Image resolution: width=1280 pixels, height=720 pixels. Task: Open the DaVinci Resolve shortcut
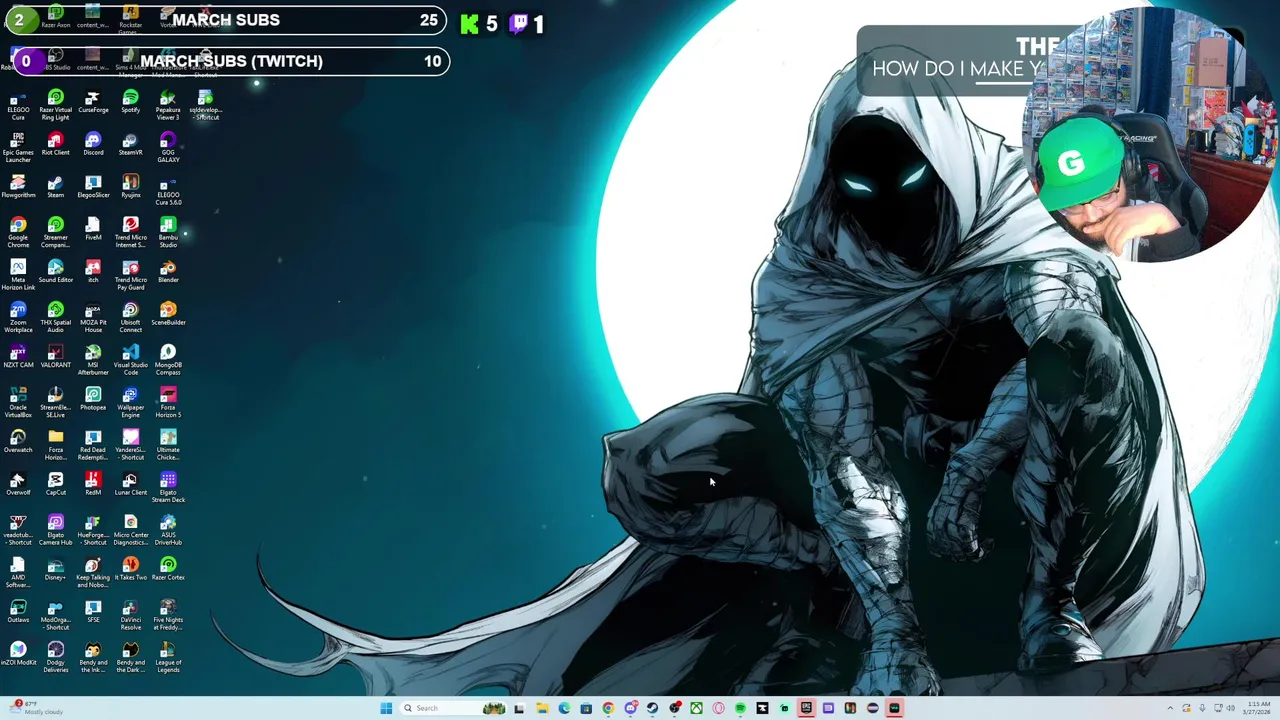click(130, 614)
